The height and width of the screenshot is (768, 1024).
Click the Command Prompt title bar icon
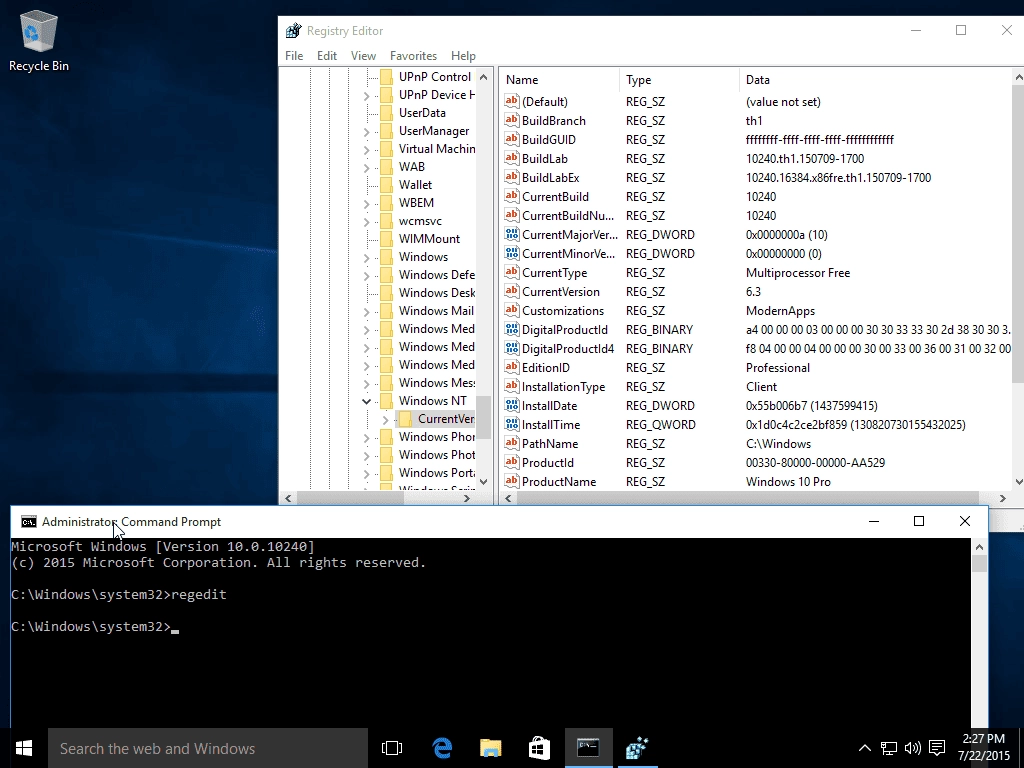(29, 521)
